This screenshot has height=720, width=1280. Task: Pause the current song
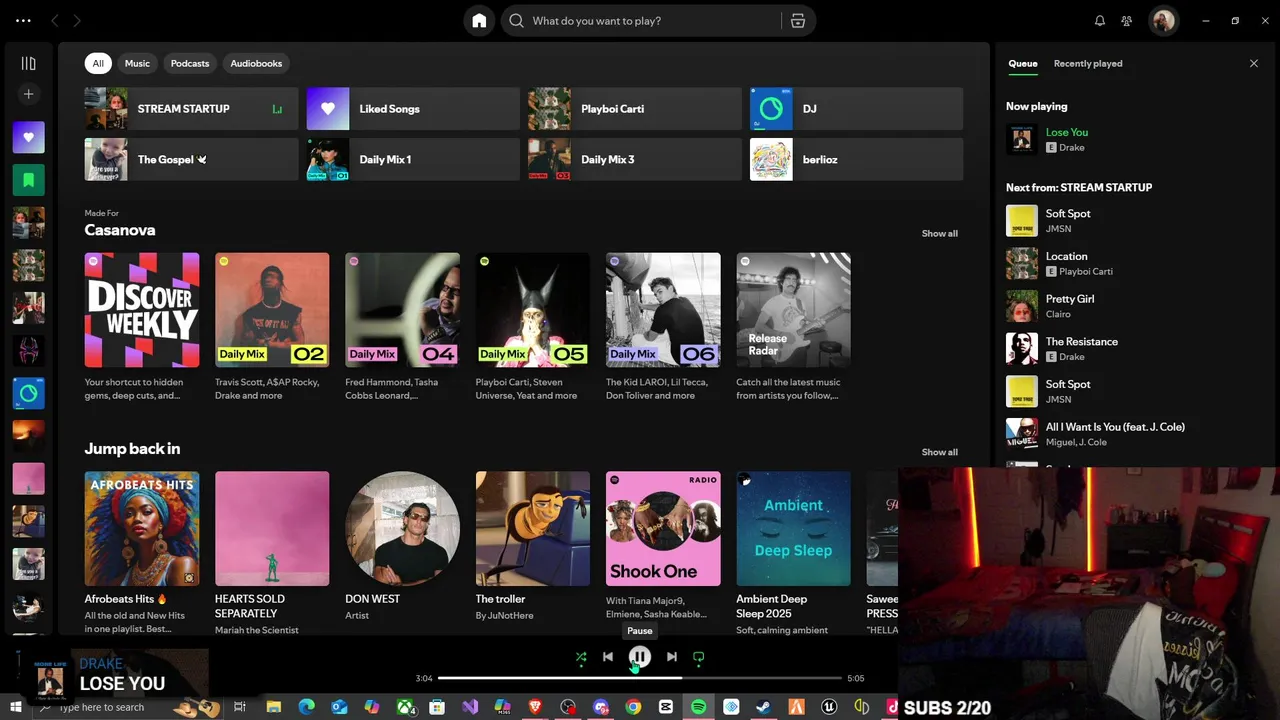click(x=639, y=657)
